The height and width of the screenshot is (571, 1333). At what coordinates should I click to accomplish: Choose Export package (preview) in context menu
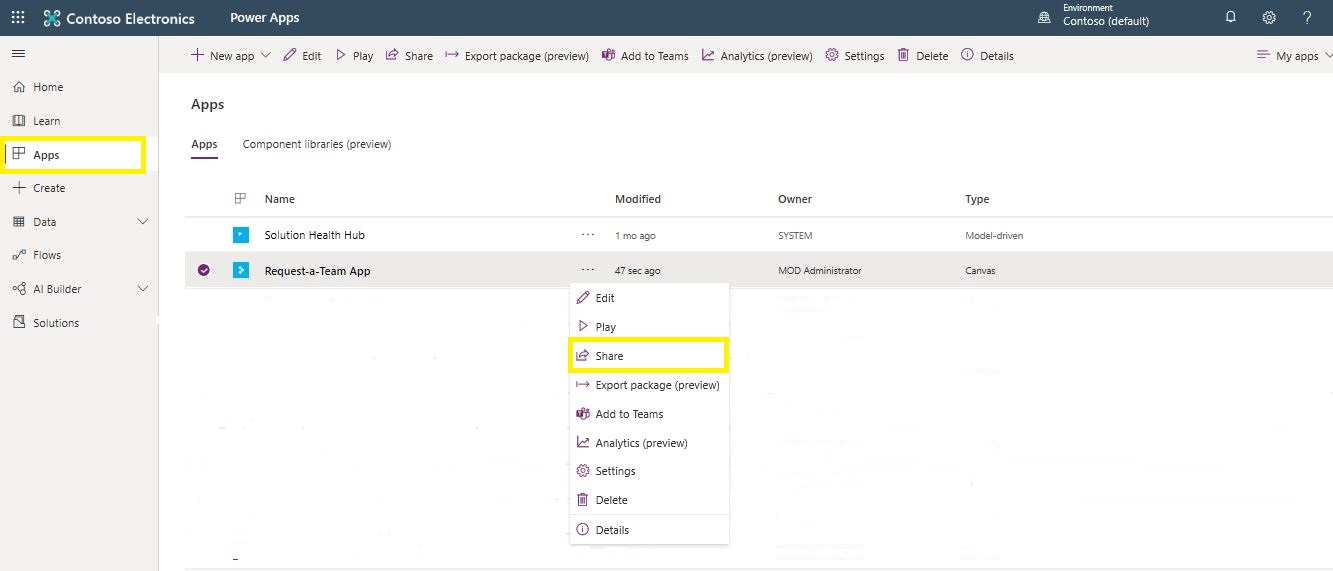[x=649, y=385]
